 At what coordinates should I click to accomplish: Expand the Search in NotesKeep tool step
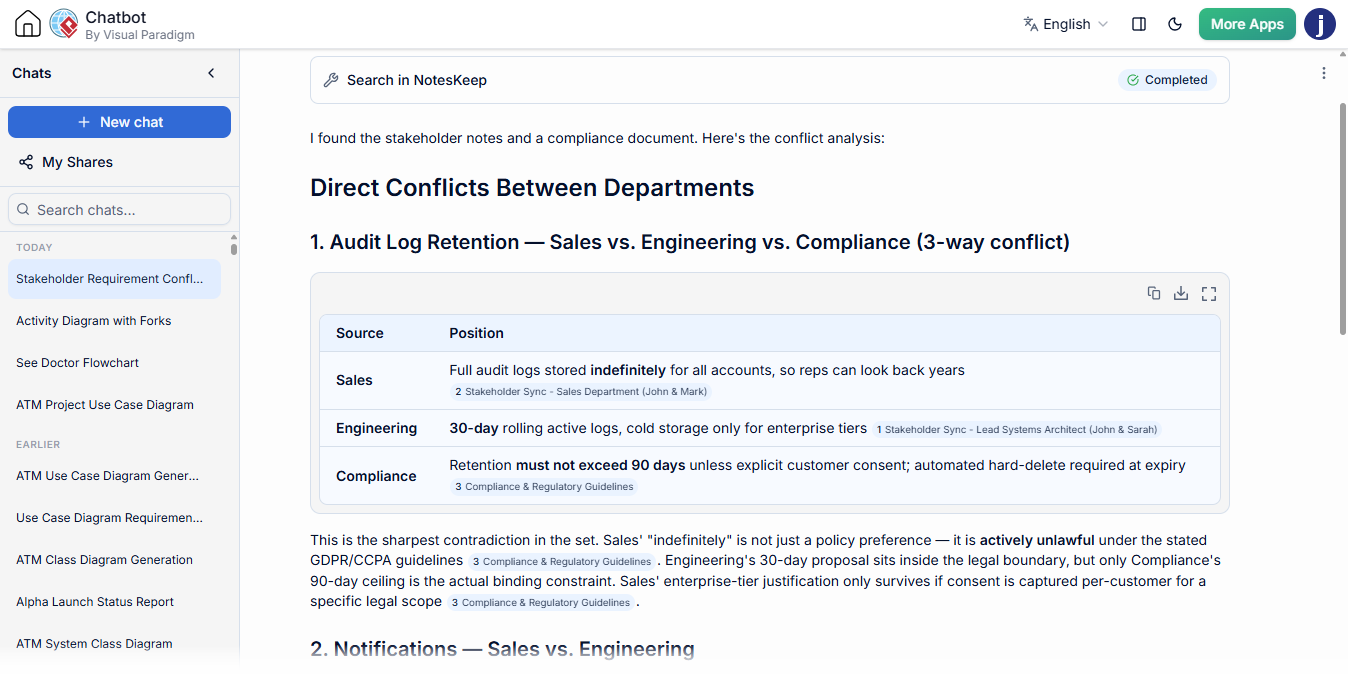point(770,80)
